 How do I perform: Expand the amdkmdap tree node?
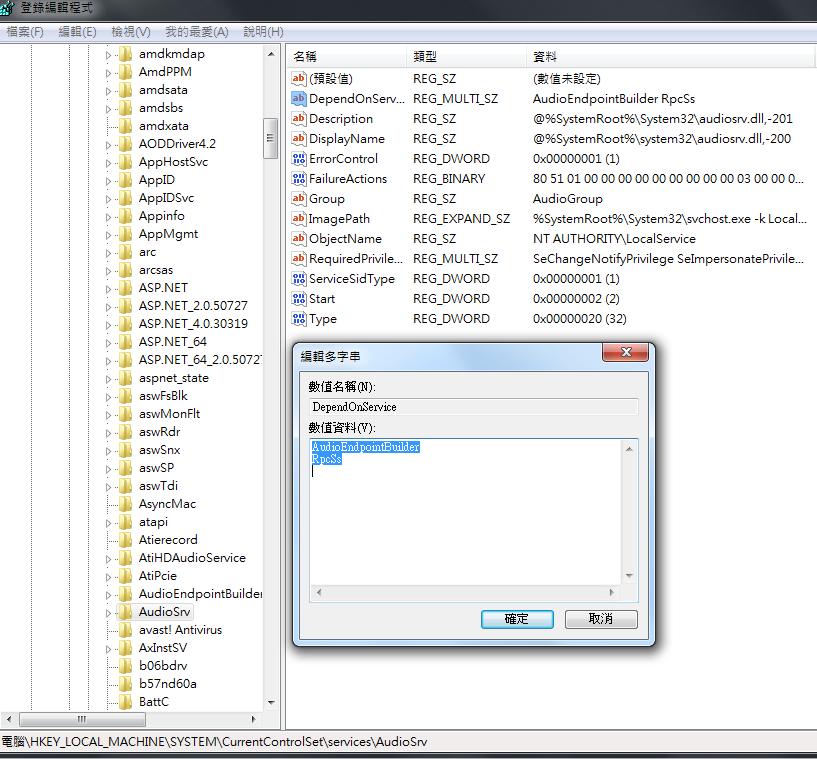pyautogui.click(x=108, y=55)
